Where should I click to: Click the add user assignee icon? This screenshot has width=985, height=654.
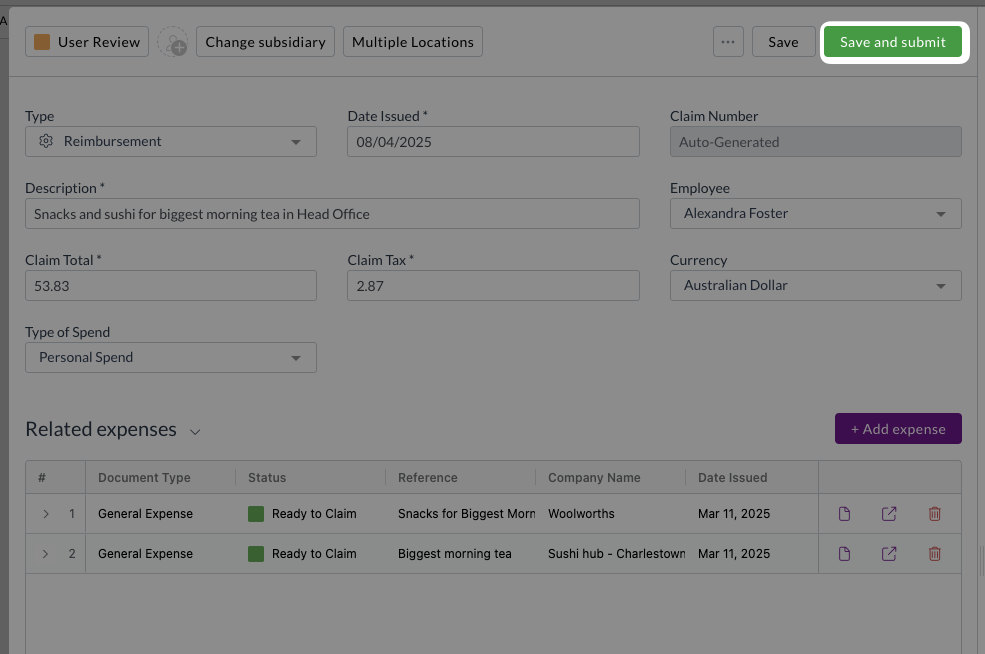173,42
